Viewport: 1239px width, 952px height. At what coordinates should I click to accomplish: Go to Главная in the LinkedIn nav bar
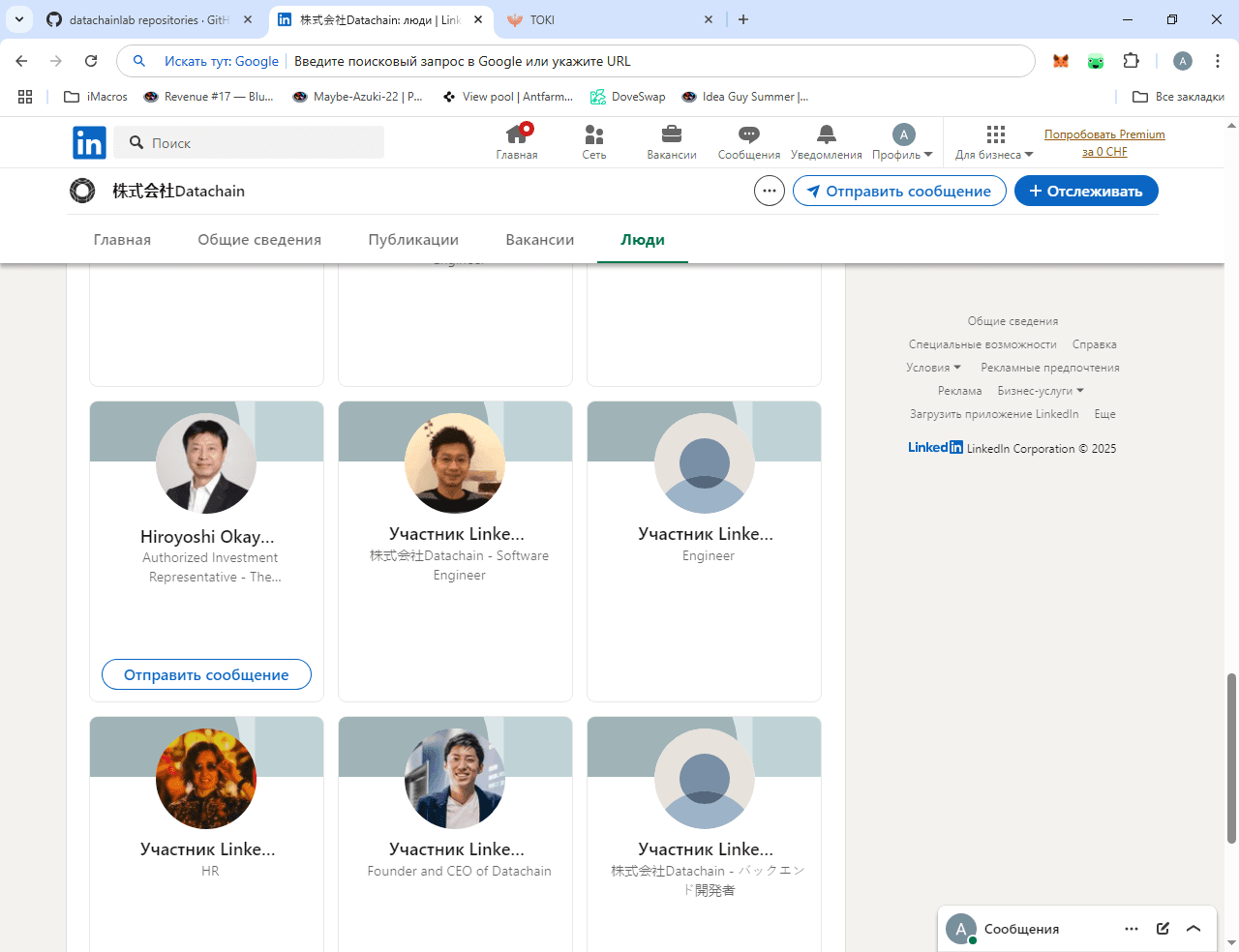pos(517,142)
